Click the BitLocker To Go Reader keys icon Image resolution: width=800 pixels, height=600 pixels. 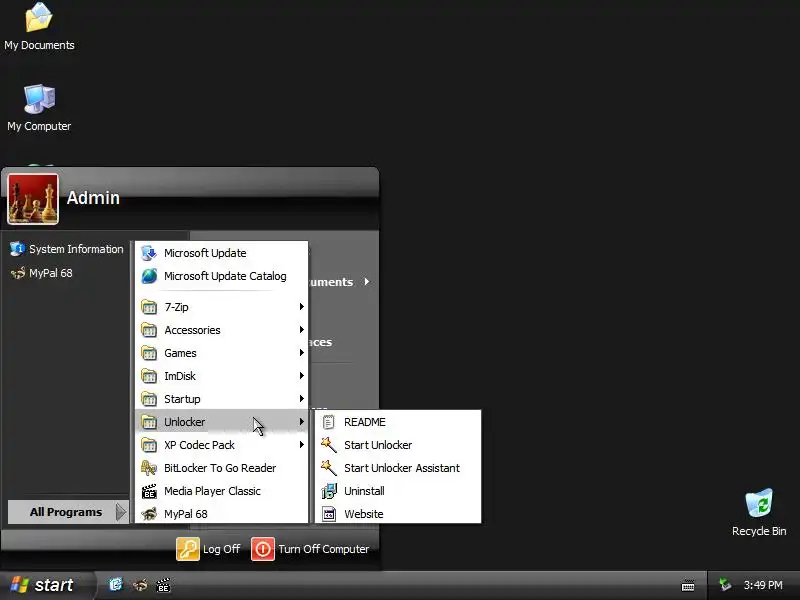149,468
